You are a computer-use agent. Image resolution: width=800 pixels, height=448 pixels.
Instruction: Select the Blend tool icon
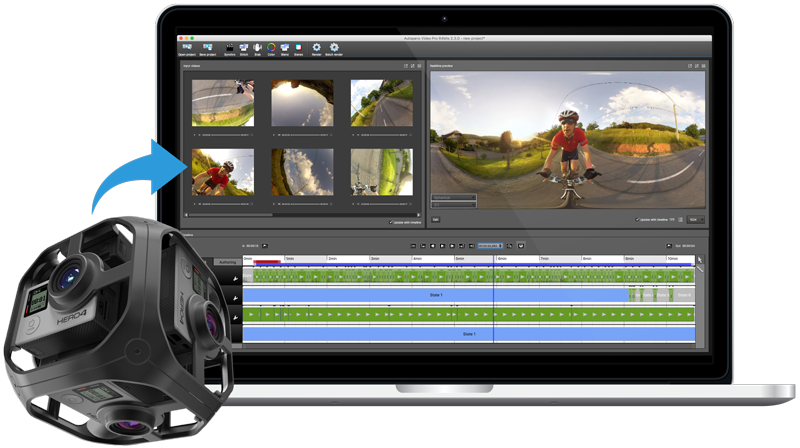[257, 48]
